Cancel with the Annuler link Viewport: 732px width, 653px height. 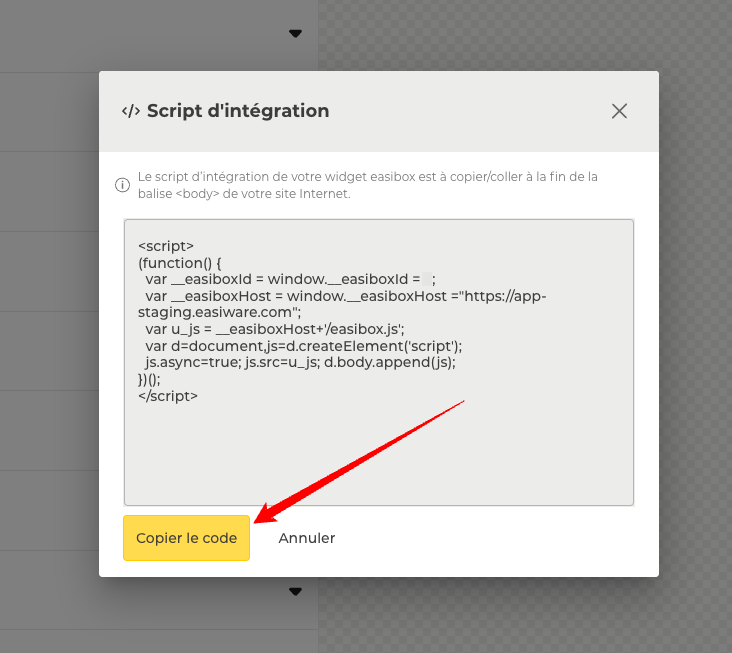click(307, 538)
